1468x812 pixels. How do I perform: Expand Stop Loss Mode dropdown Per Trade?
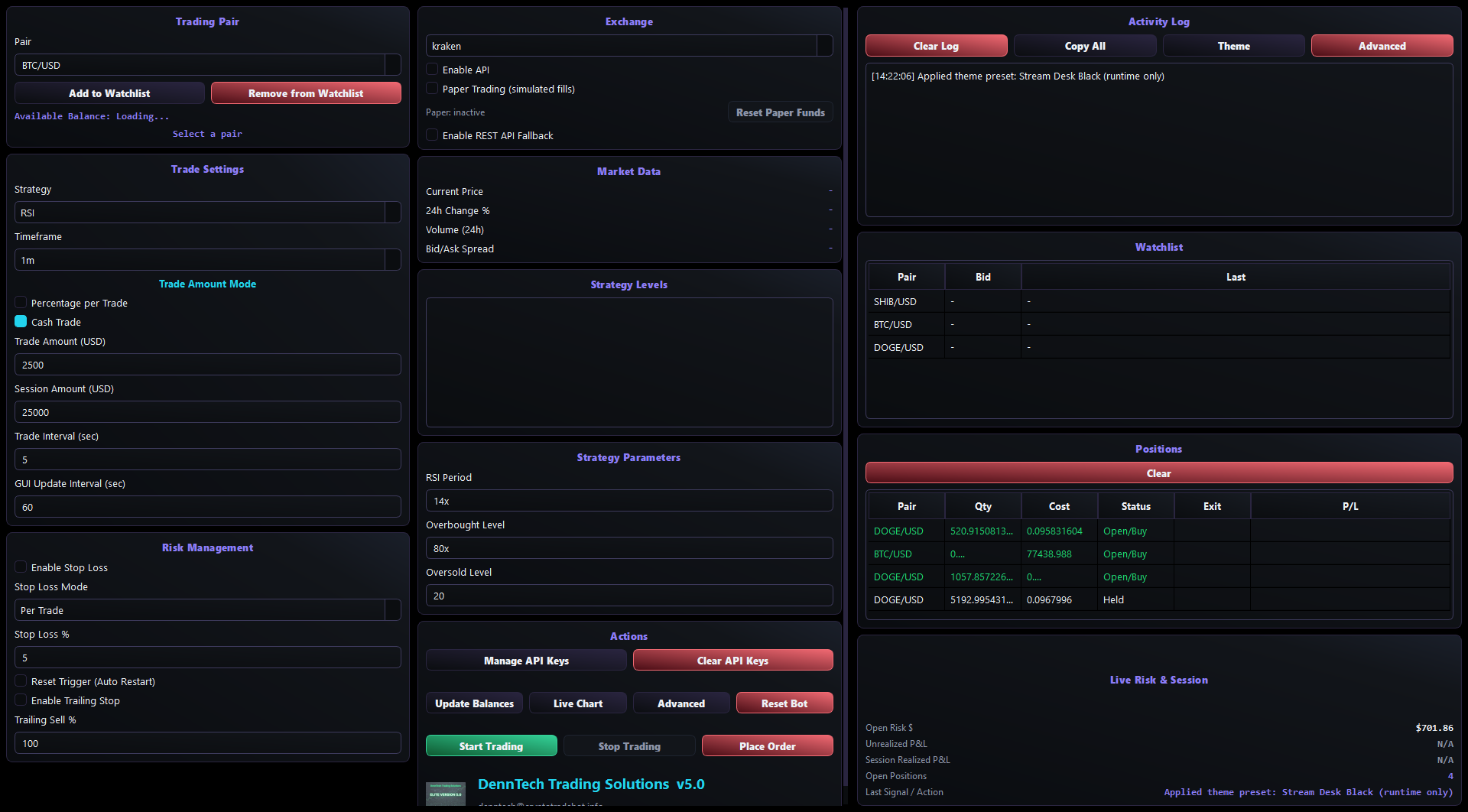208,610
